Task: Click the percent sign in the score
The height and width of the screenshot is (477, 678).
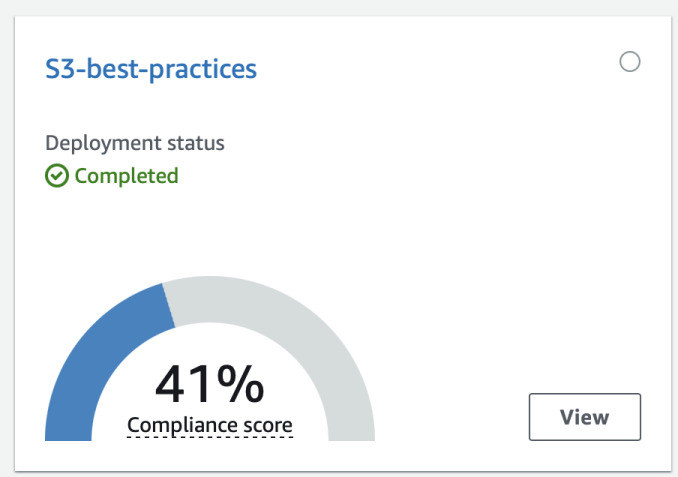Action: click(241, 383)
